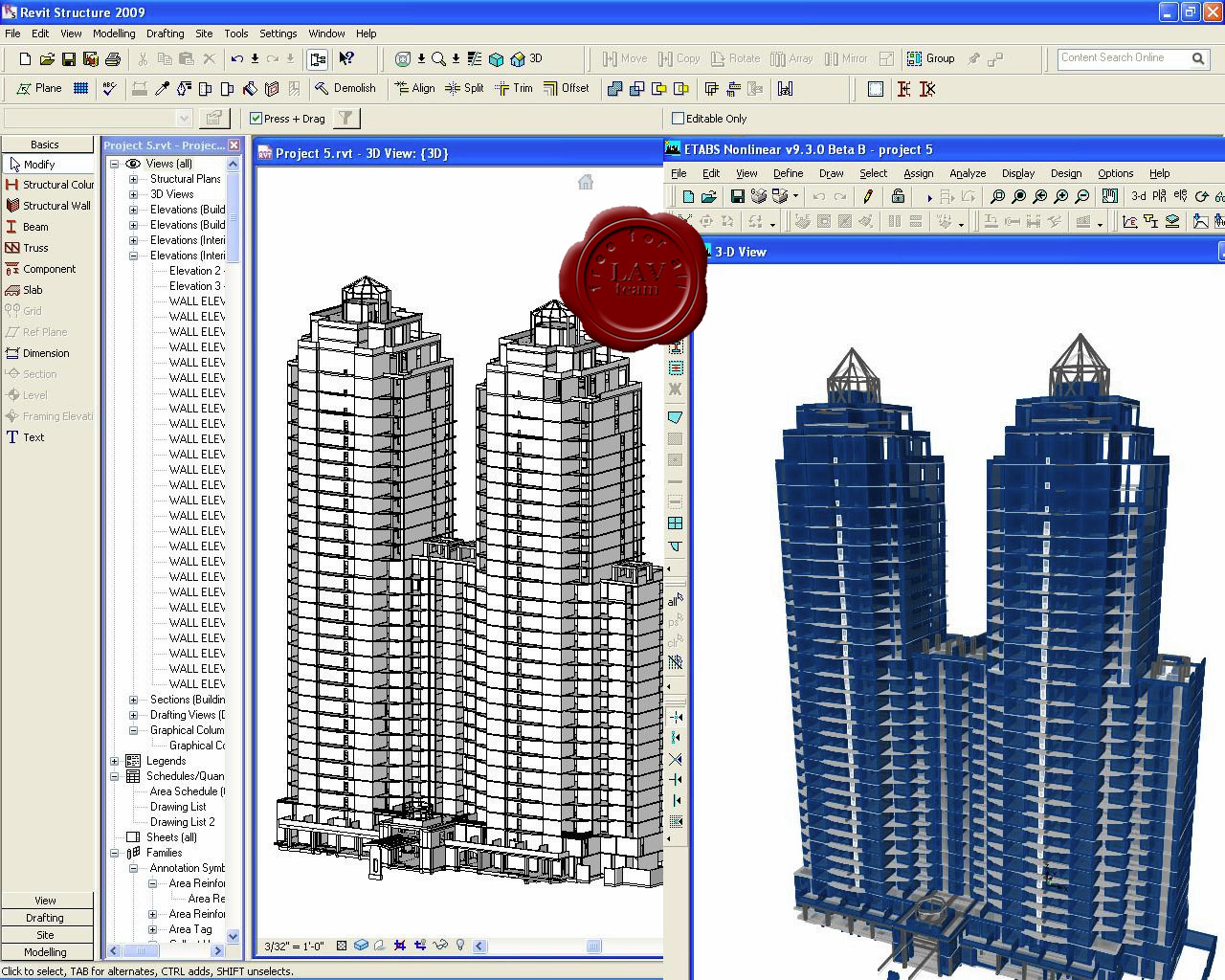Click the Mirror tool in Revit
The image size is (1225, 980).
tap(846, 58)
